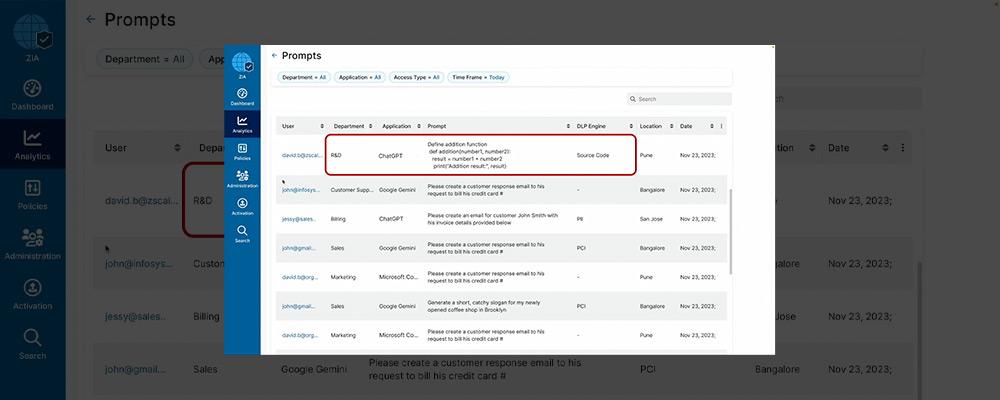Click the back arrow beside Prompts in the popup
The width and height of the screenshot is (1000, 400).
pyautogui.click(x=274, y=56)
